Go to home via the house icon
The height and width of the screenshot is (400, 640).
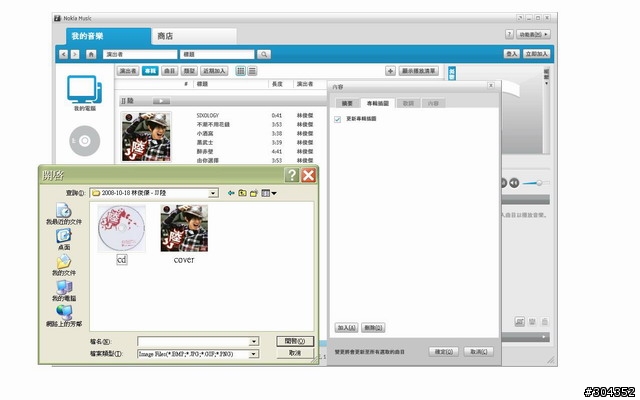coord(91,54)
